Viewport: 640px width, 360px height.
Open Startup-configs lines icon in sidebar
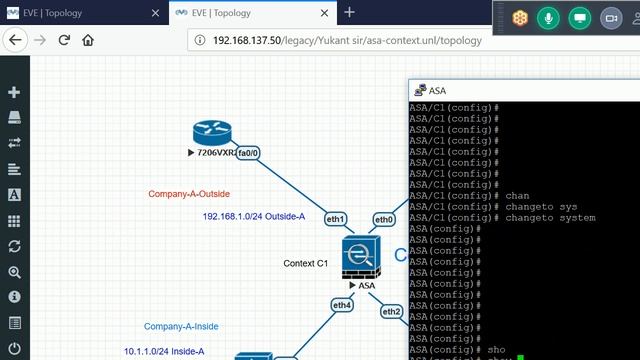click(14, 169)
